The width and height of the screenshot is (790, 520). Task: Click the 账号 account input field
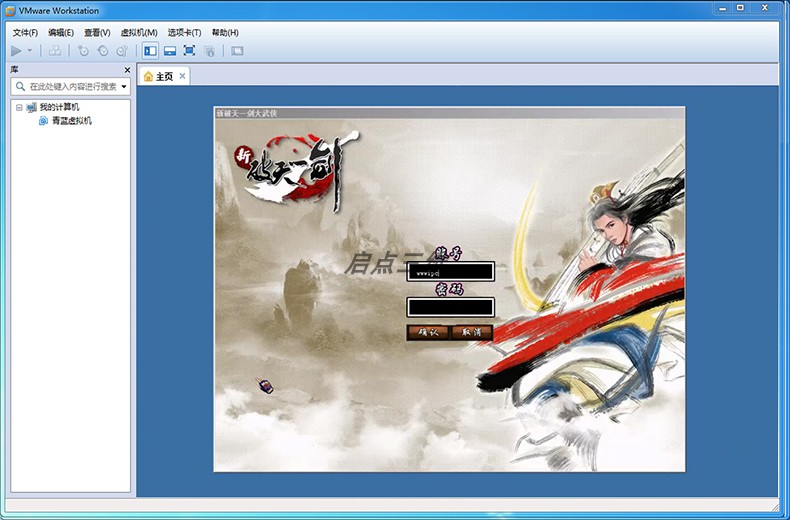(x=450, y=272)
